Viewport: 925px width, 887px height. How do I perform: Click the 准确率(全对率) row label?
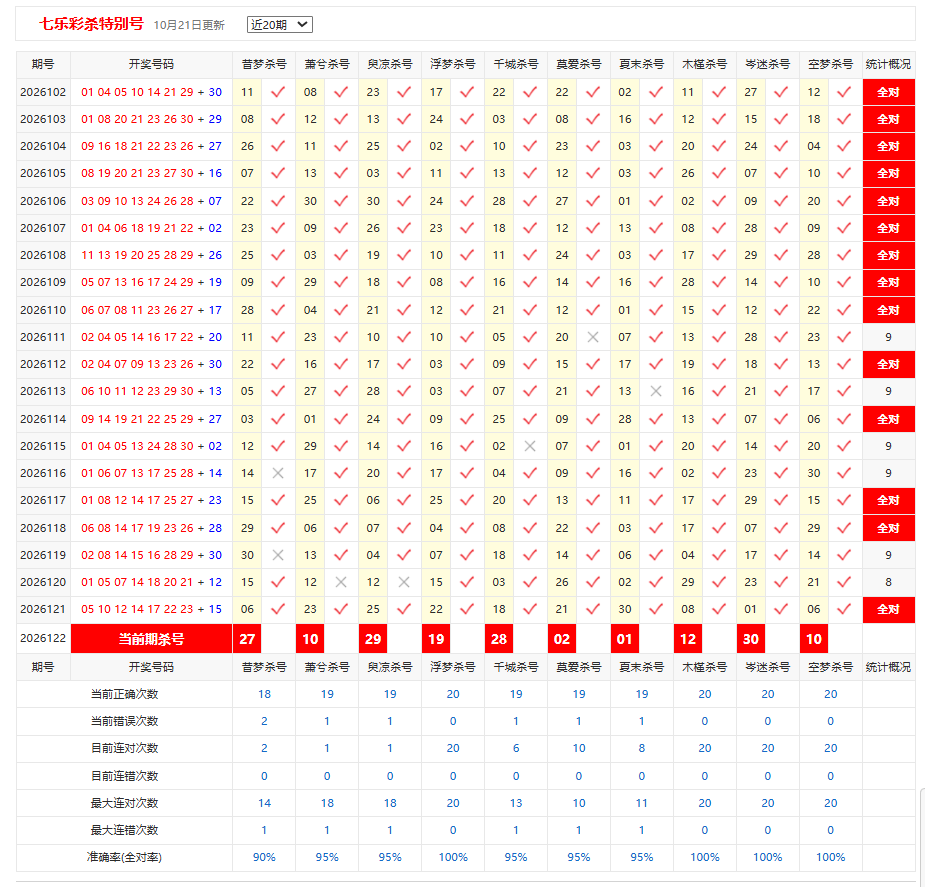124,857
